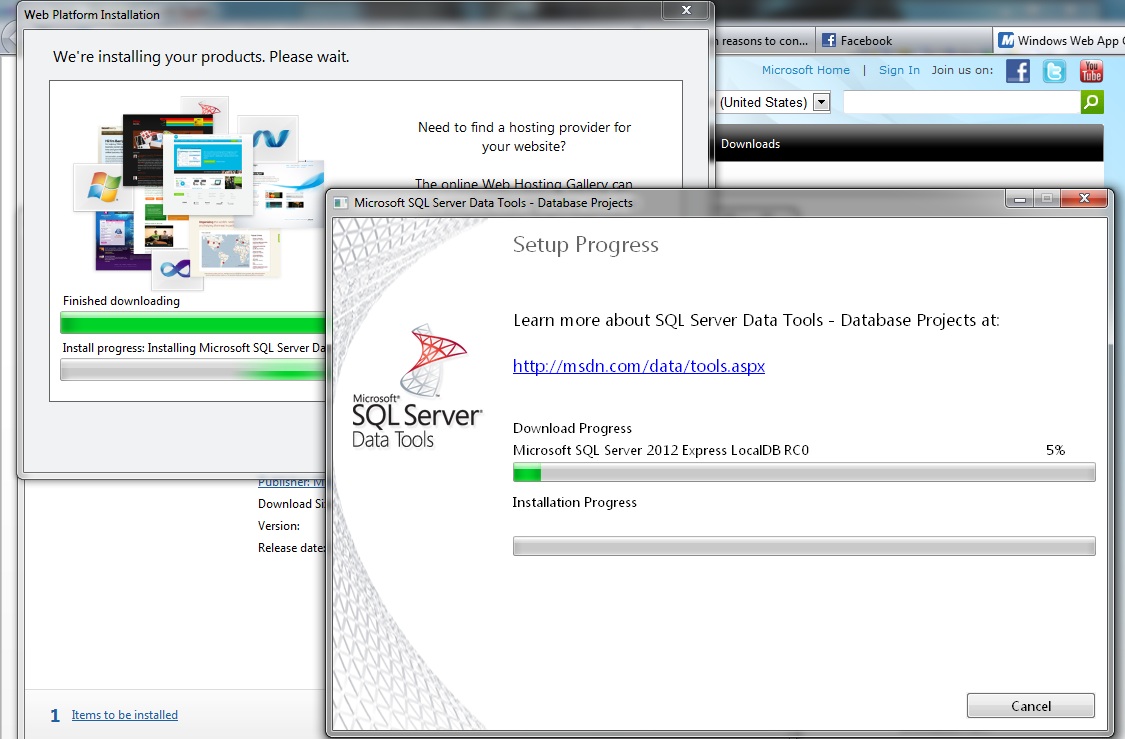The height and width of the screenshot is (739, 1125).
Task: Close the Web Platform Installation window
Action: tap(687, 10)
